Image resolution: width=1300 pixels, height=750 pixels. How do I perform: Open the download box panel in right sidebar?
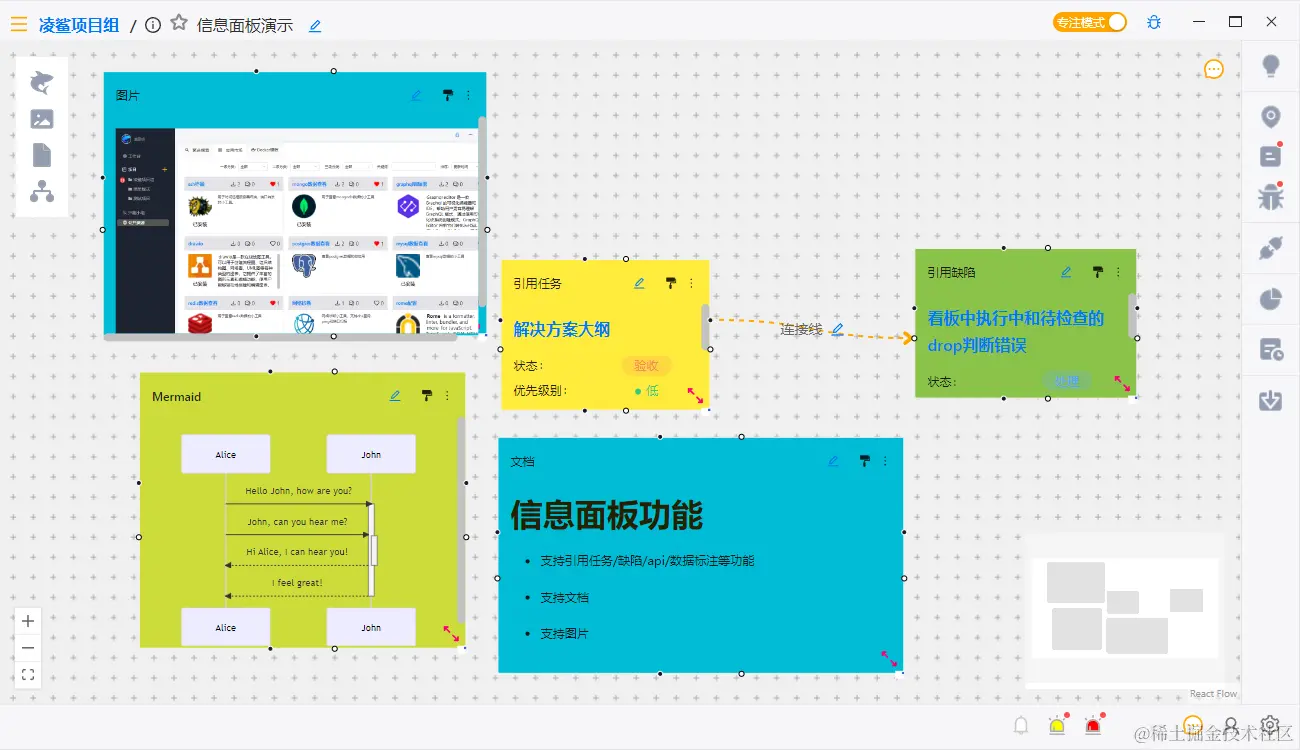click(x=1271, y=400)
